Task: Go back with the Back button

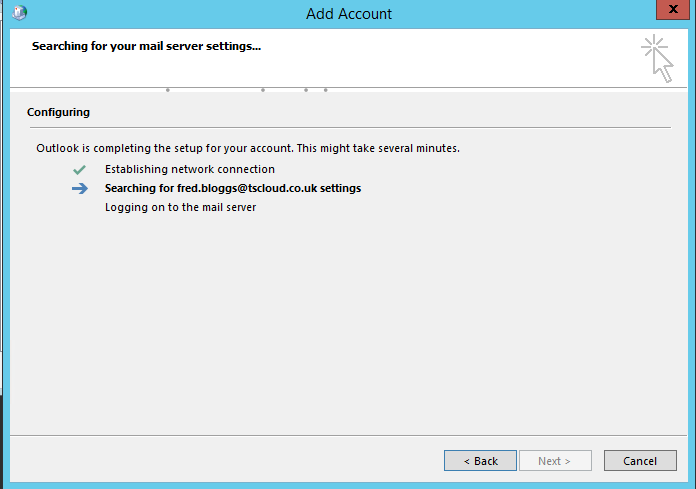Action: [480, 461]
